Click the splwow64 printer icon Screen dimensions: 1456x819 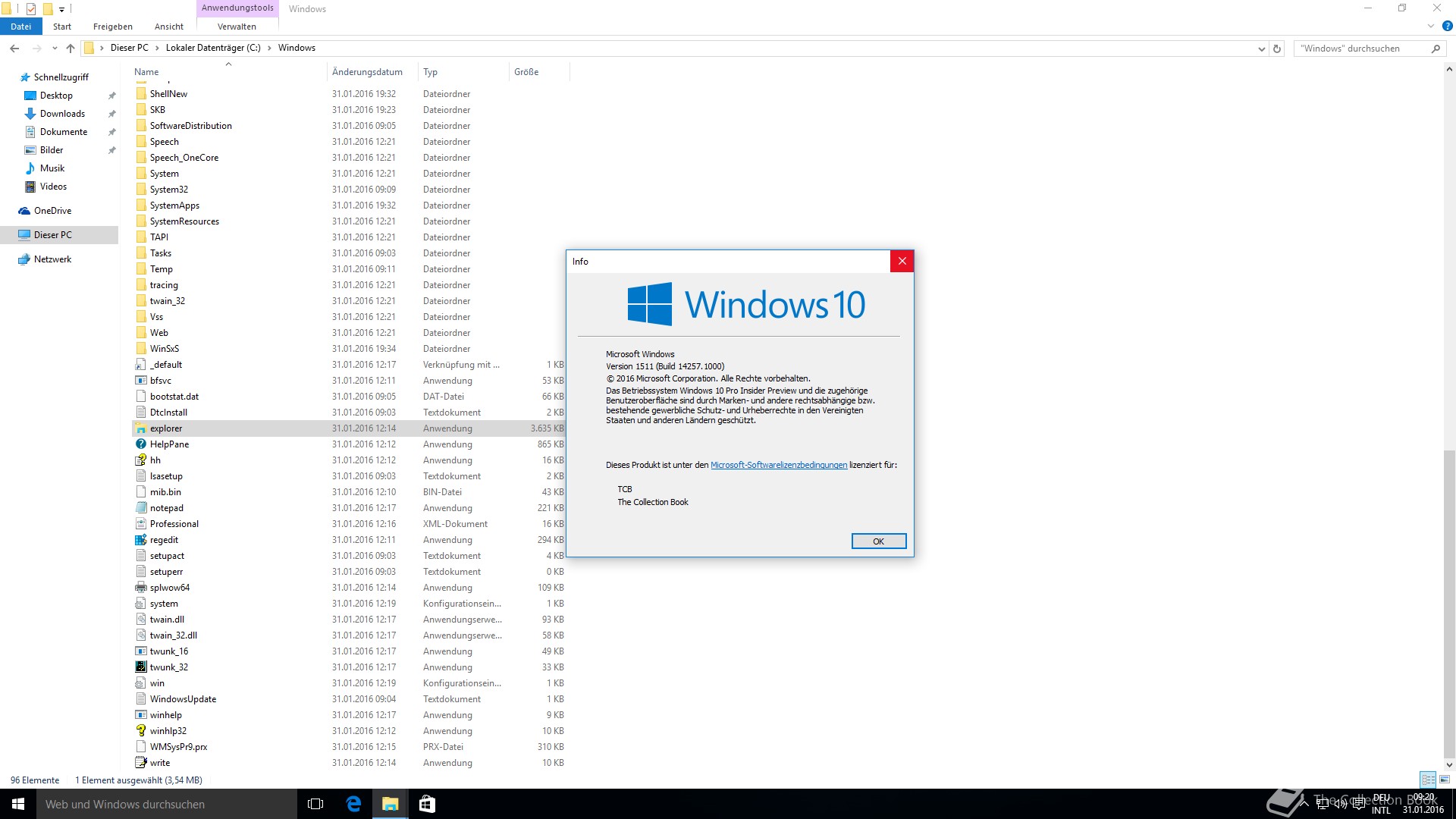tap(140, 588)
